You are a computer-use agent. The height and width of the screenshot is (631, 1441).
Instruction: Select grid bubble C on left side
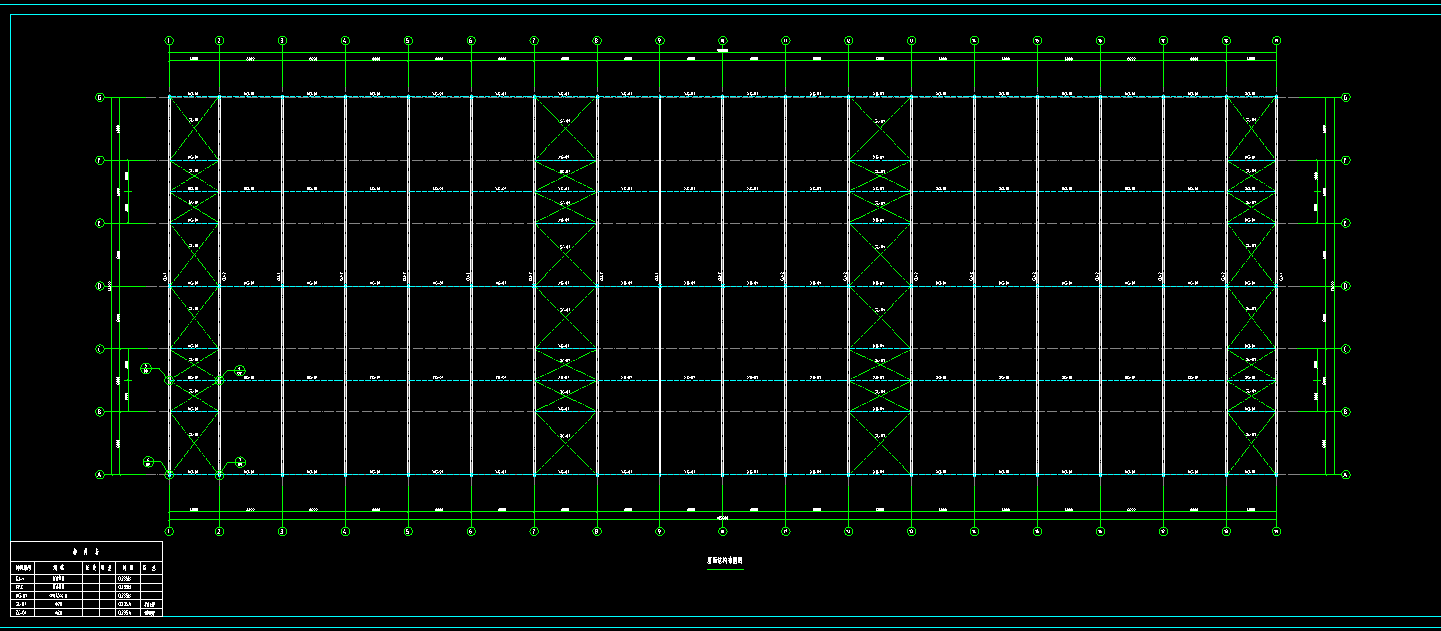99,349
